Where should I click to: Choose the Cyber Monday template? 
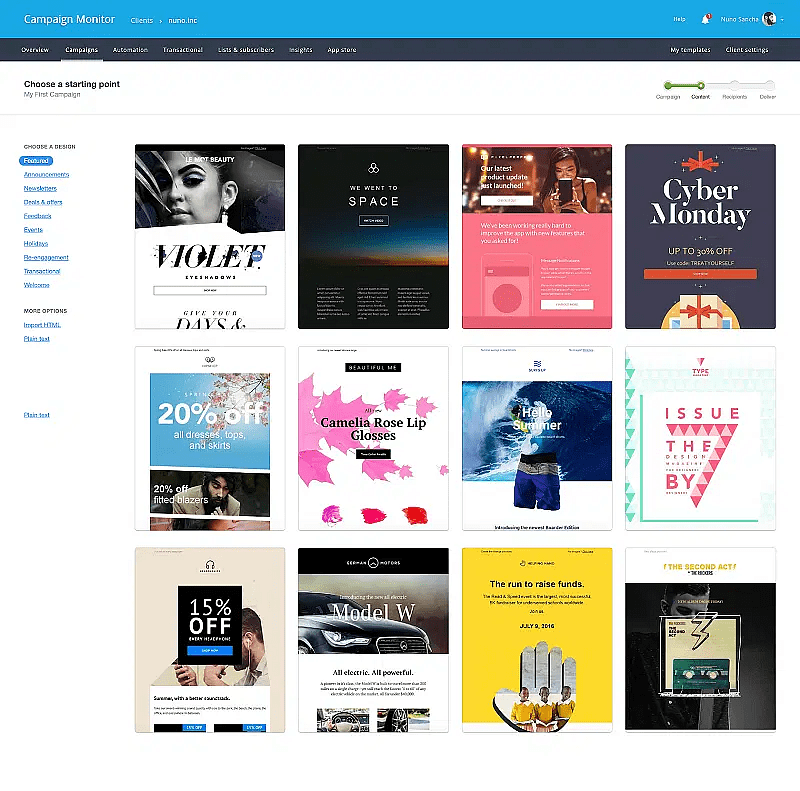[x=700, y=236]
